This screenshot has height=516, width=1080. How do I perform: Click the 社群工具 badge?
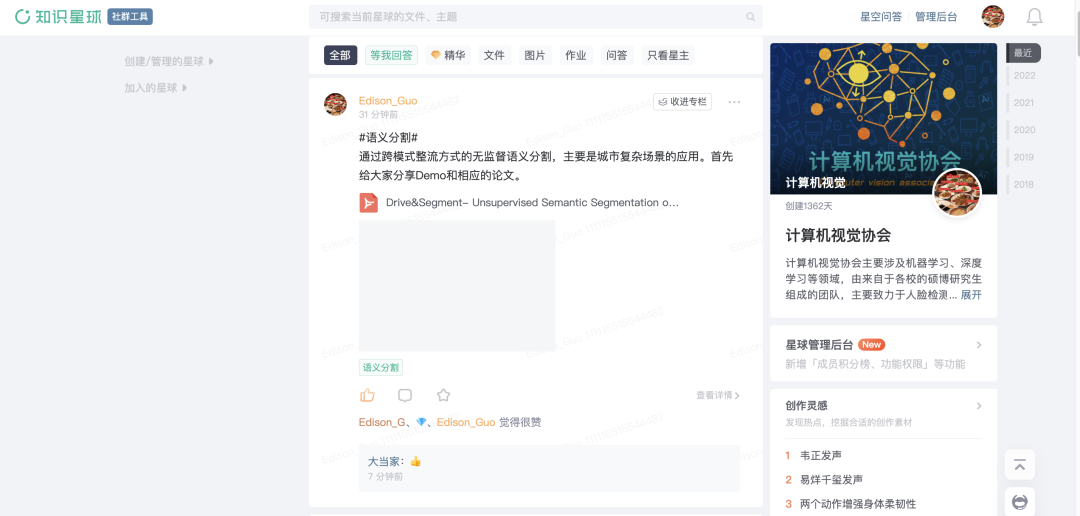pyautogui.click(x=129, y=17)
